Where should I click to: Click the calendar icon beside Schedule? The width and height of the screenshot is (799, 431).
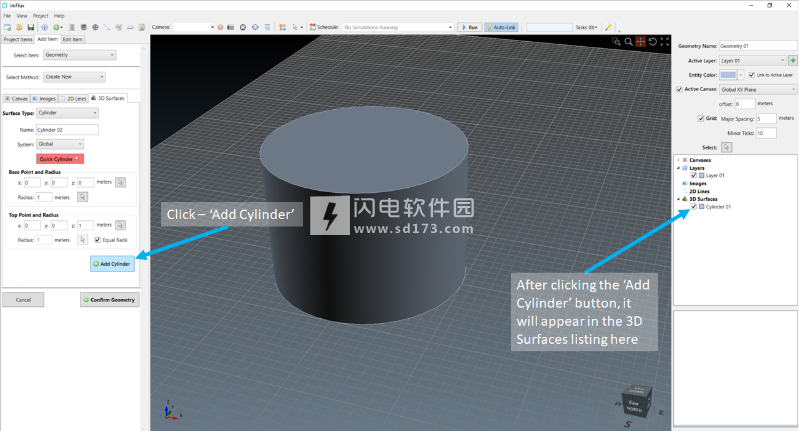(x=313, y=27)
